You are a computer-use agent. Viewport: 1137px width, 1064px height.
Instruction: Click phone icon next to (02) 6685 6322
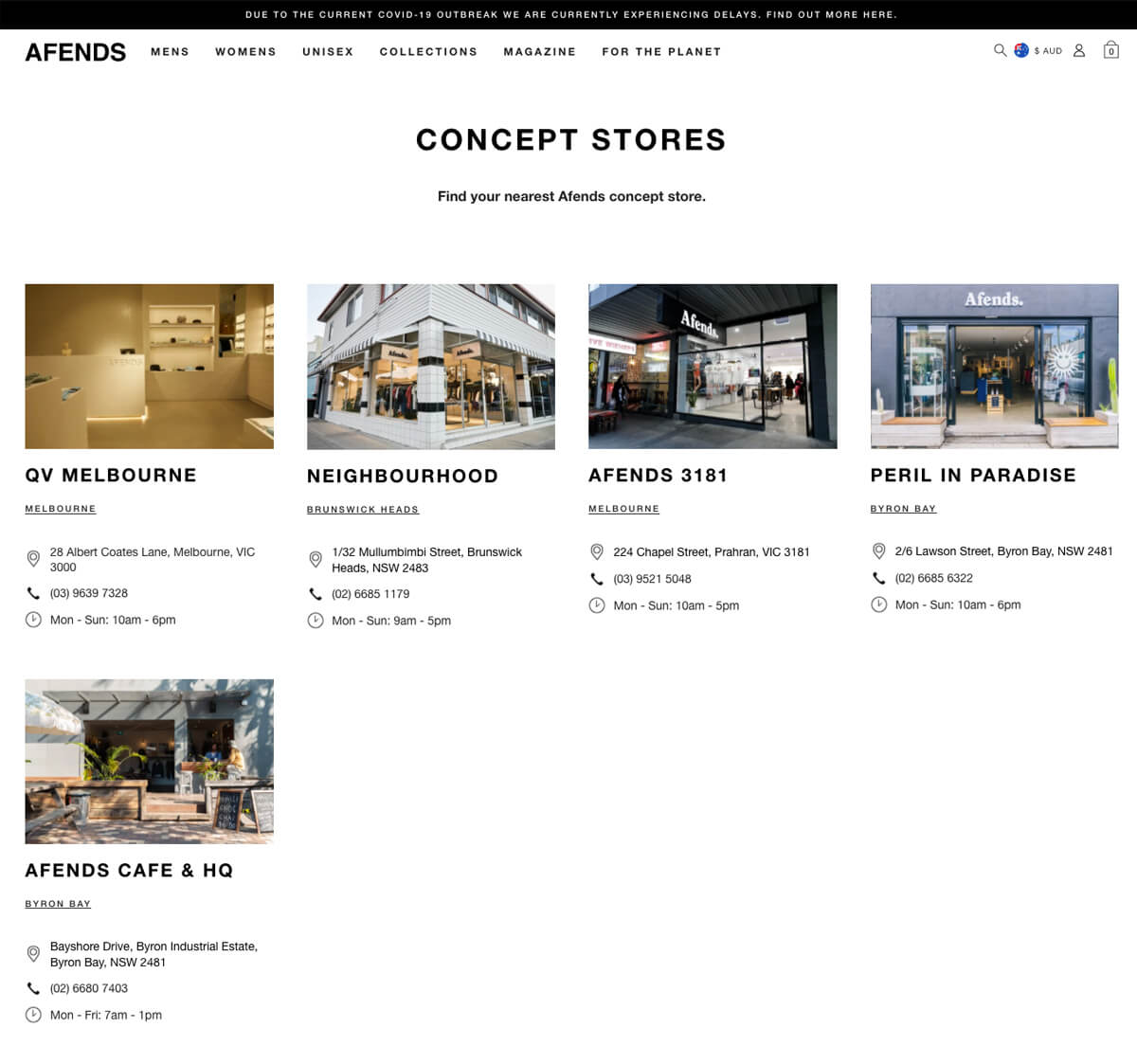click(879, 578)
